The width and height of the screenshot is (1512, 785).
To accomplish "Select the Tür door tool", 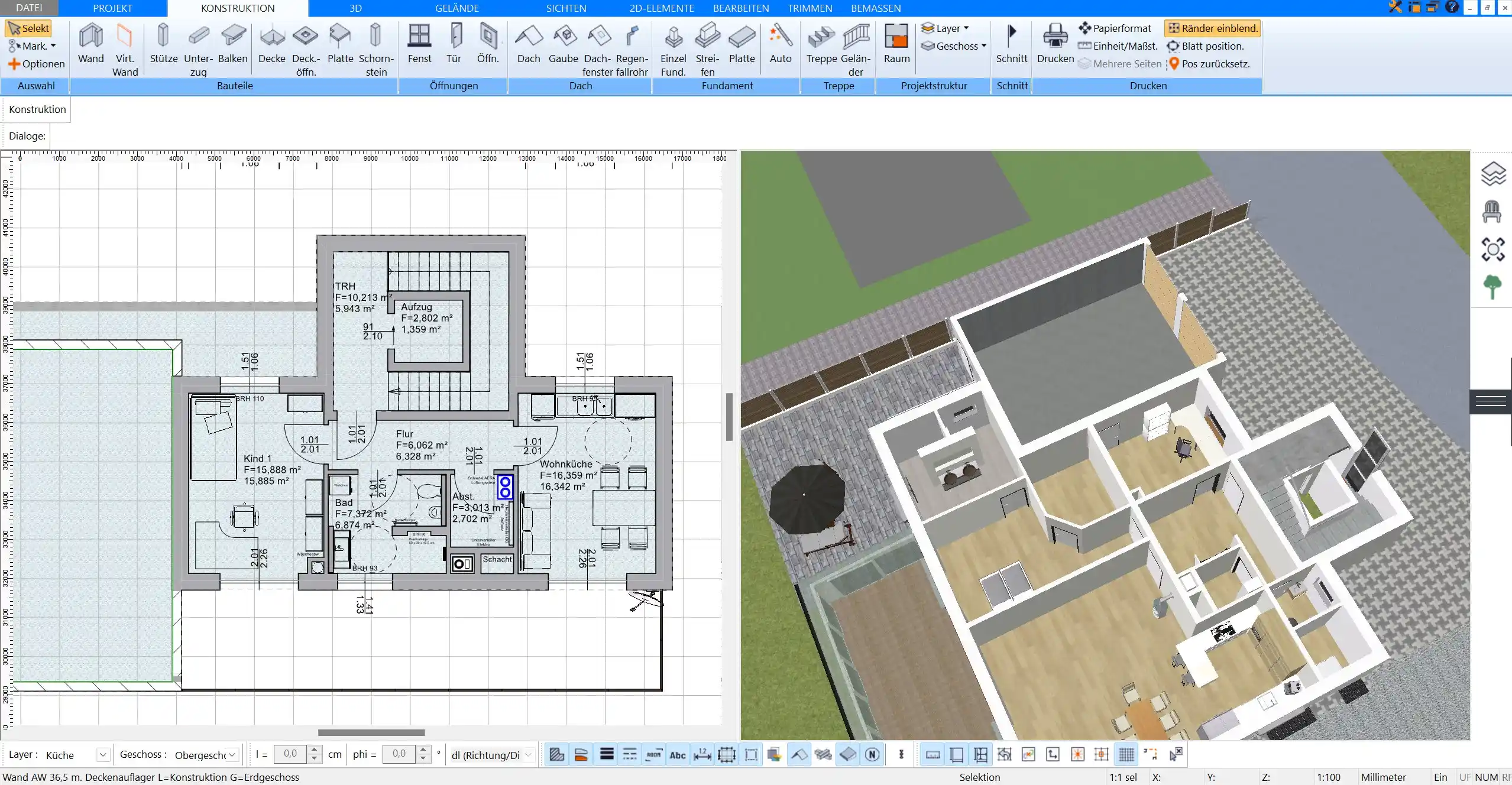I will [x=454, y=44].
